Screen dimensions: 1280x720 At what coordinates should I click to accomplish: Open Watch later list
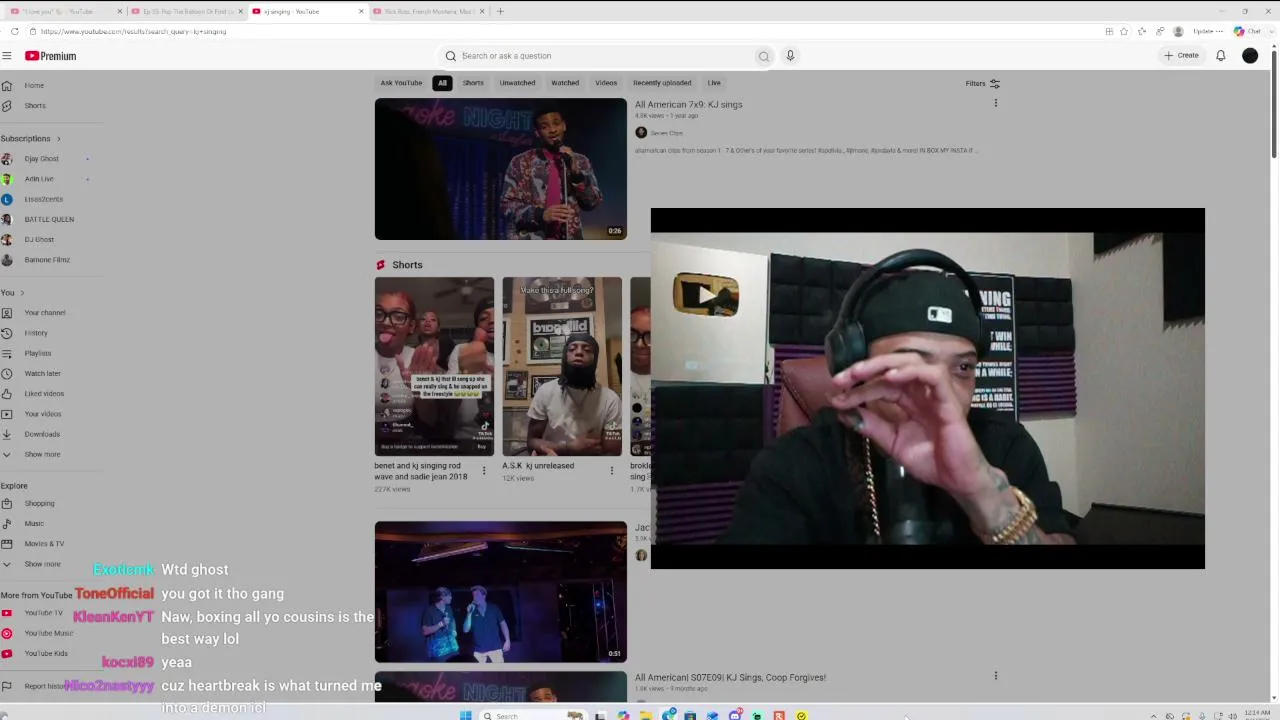click(x=43, y=374)
